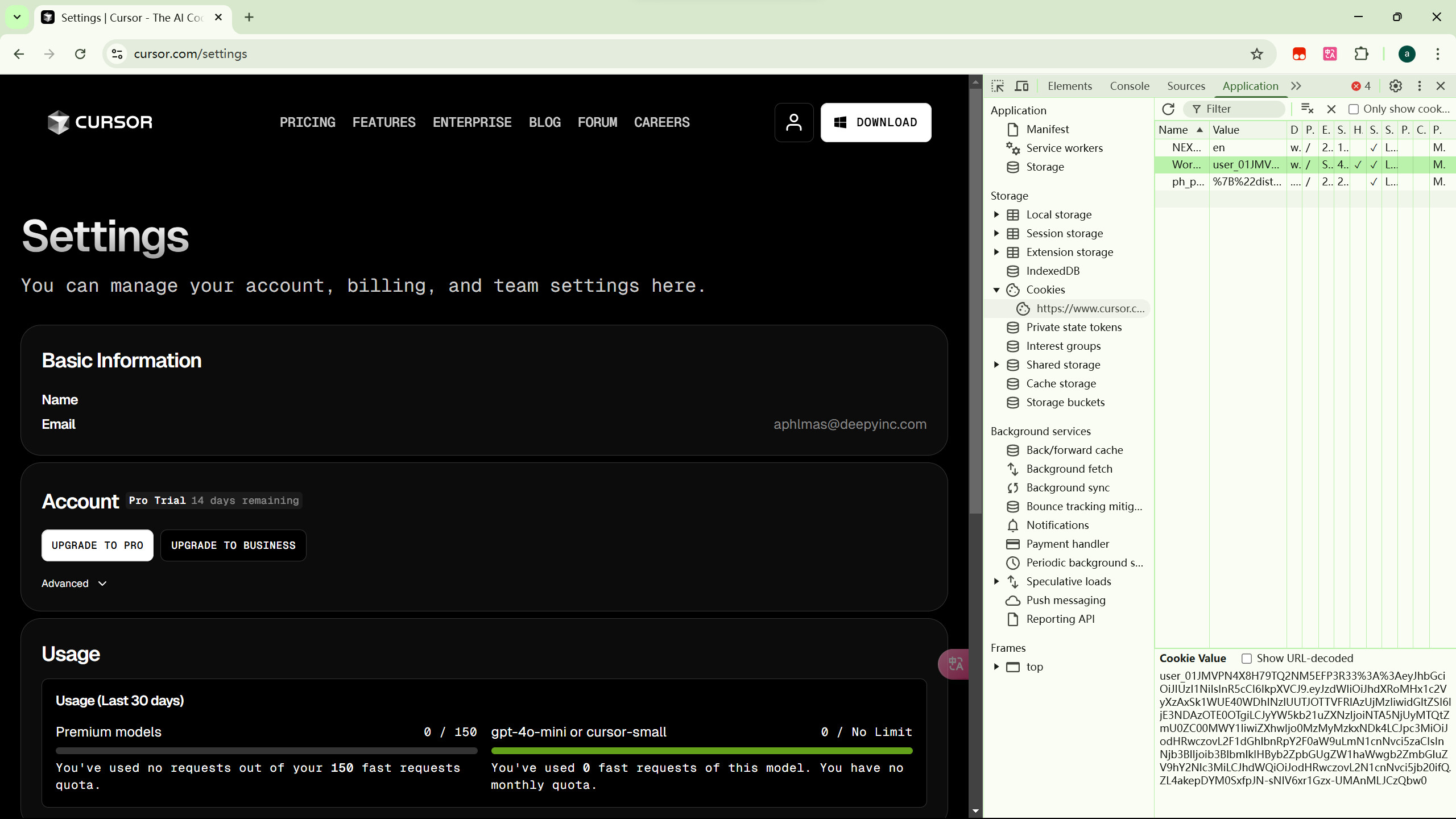Click the clear all cookies icon

coord(1307,109)
